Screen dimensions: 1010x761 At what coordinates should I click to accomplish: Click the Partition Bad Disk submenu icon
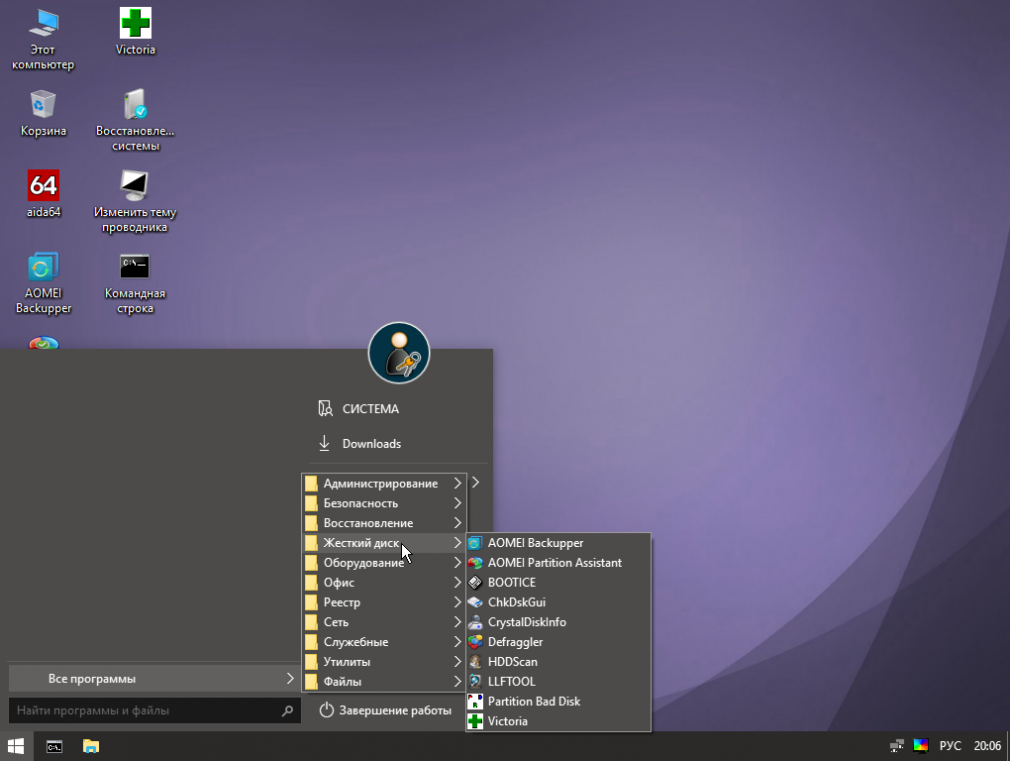pos(475,702)
